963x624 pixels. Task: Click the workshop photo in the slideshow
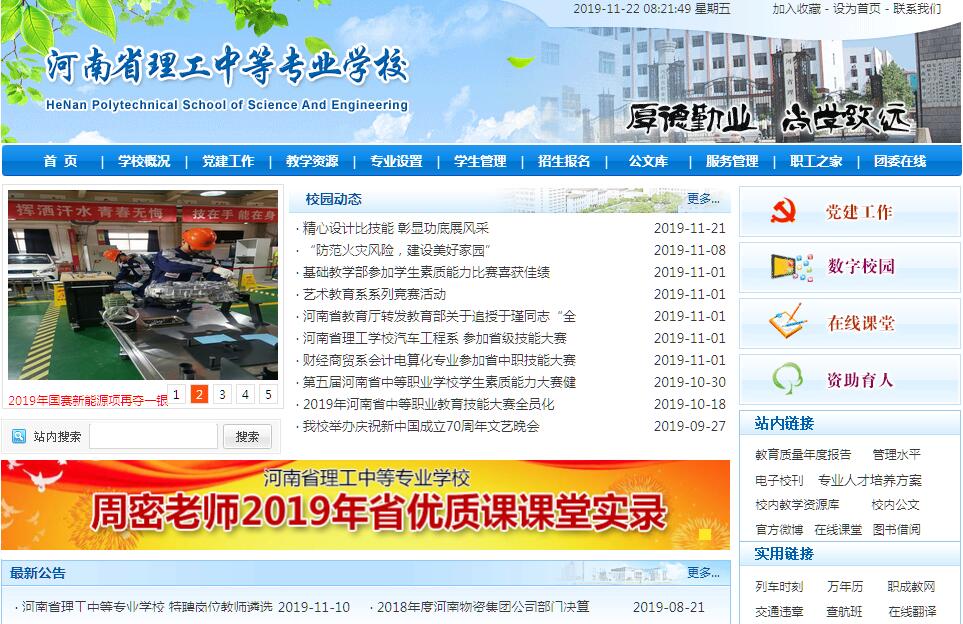[x=143, y=285]
